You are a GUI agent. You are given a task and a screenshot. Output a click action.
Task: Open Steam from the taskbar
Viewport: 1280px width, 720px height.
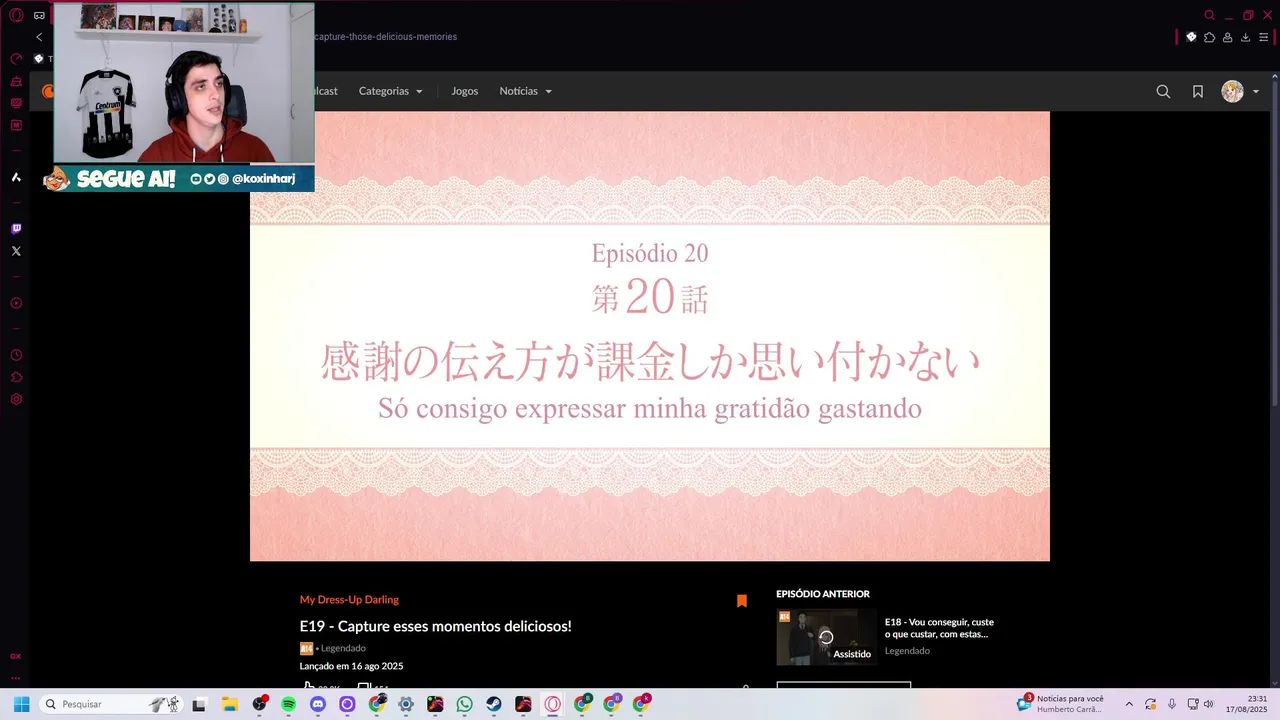(x=494, y=704)
